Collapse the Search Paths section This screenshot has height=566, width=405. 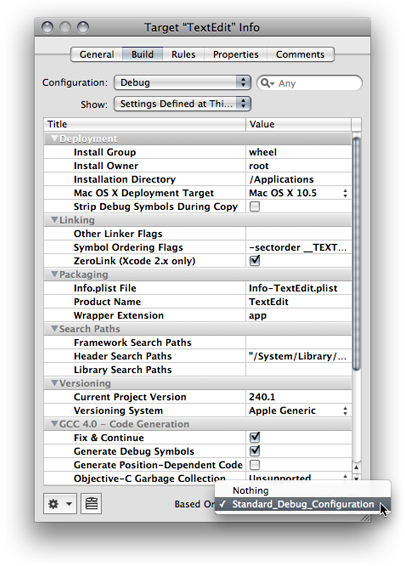55,329
